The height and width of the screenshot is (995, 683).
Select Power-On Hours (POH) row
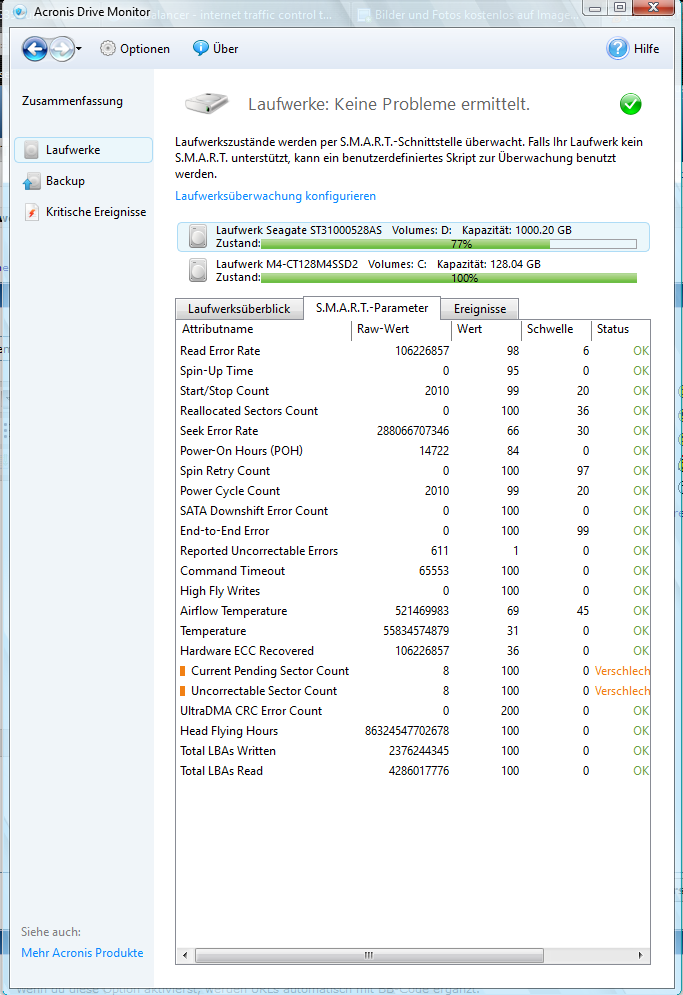click(413, 451)
